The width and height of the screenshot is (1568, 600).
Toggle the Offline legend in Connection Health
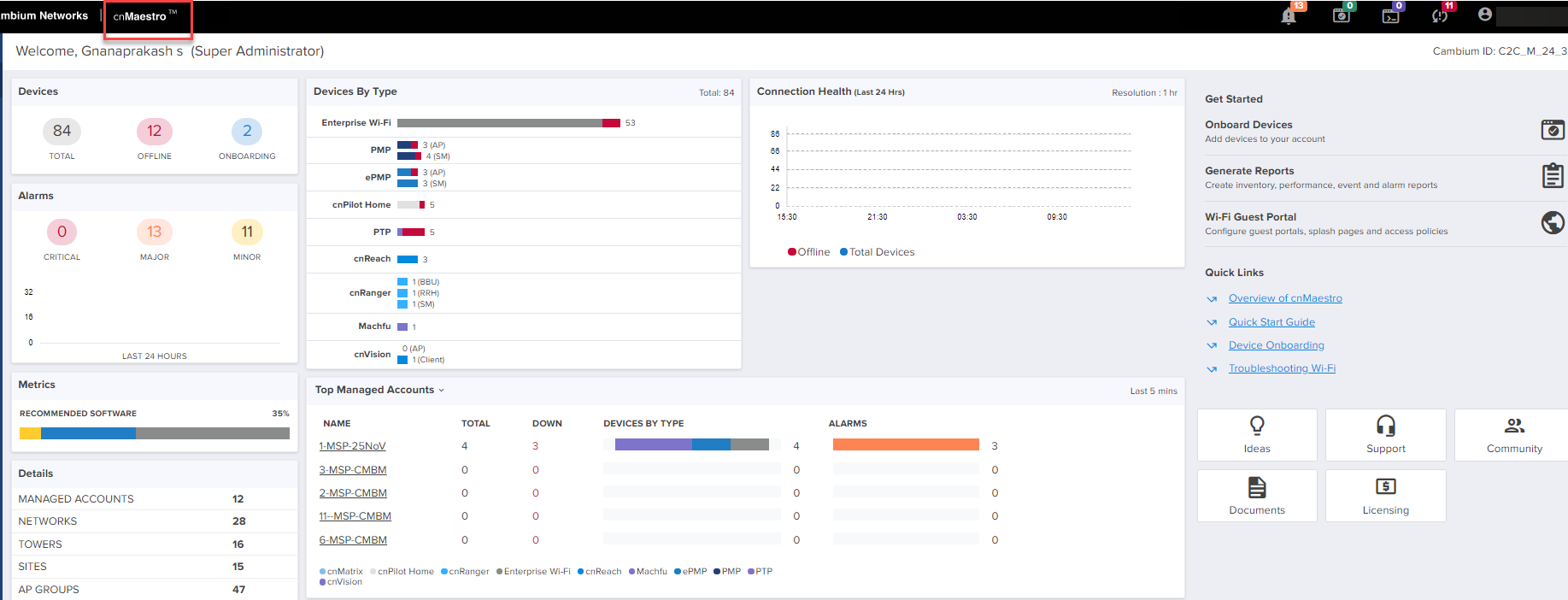coord(808,252)
